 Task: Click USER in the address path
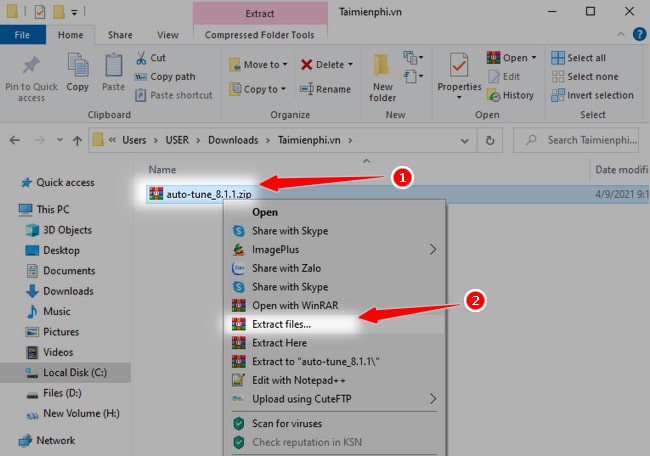177,140
